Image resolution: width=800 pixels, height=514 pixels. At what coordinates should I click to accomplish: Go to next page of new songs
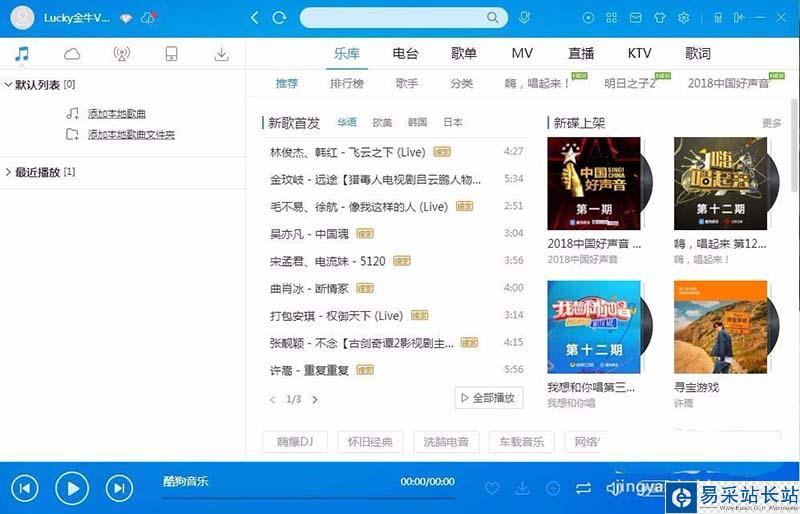coord(315,399)
